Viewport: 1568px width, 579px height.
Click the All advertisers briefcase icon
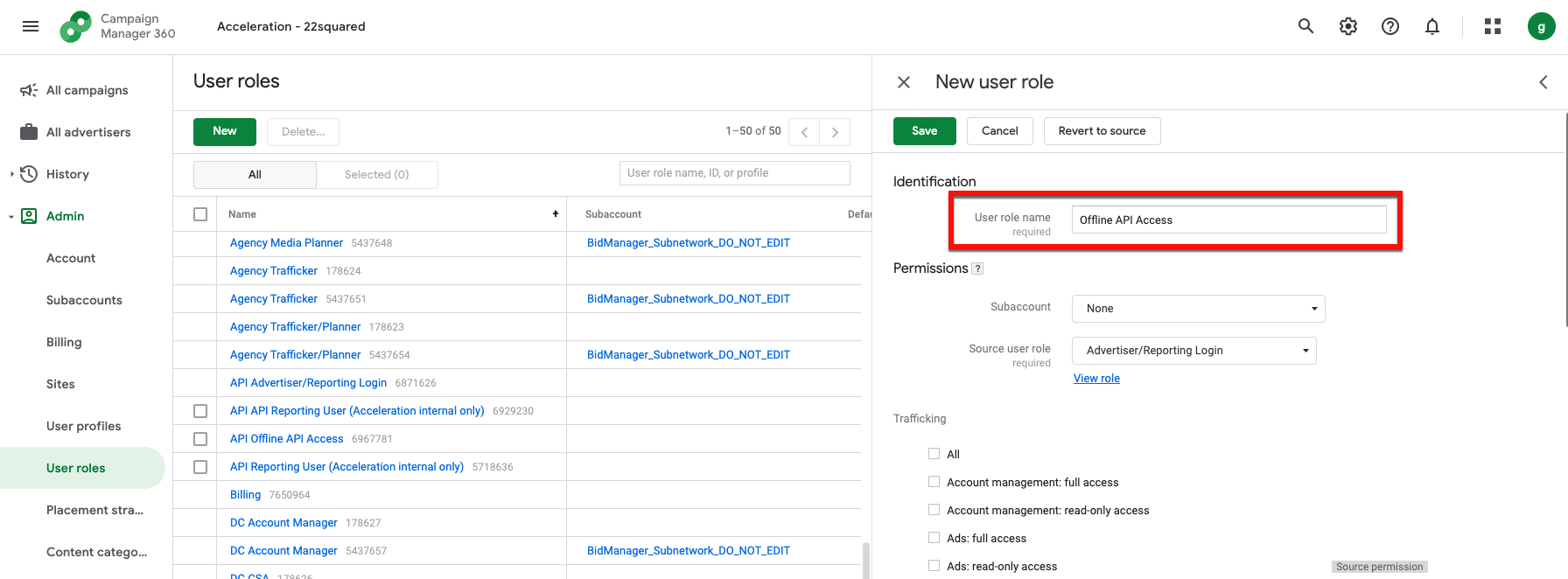(x=29, y=132)
